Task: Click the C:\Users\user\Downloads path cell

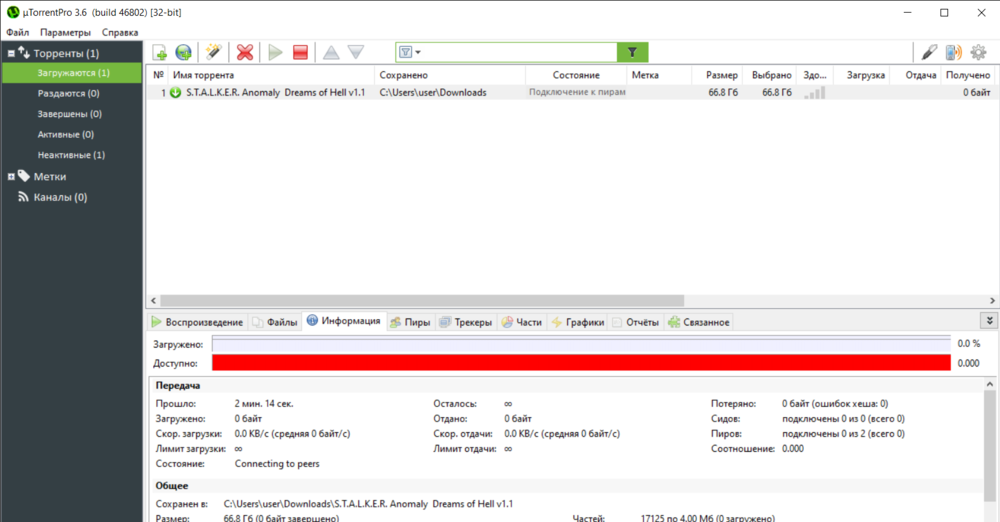Action: (433, 93)
